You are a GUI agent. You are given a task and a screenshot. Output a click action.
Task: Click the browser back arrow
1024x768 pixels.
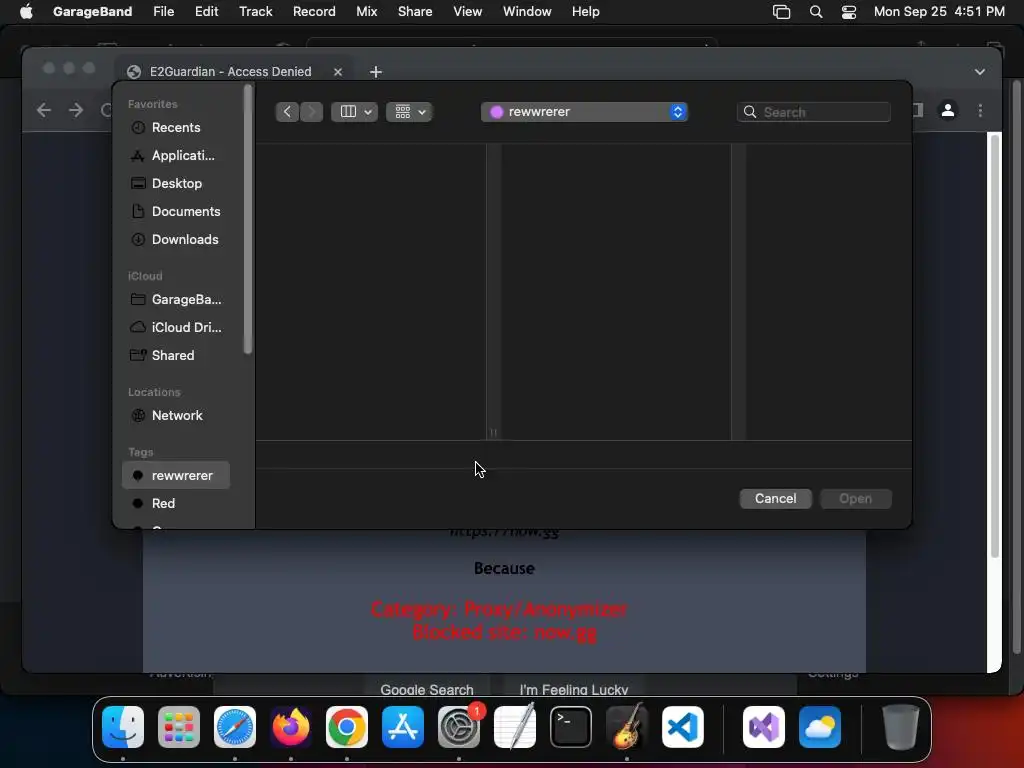[44, 110]
